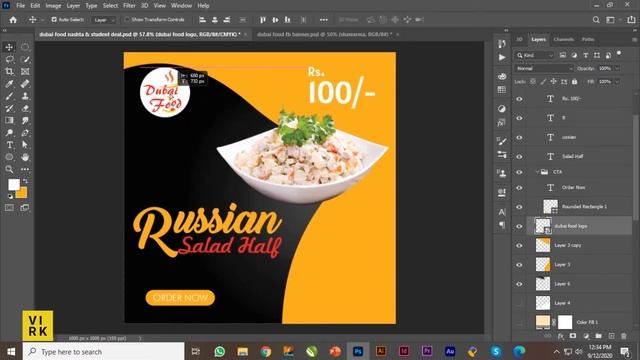Switch to the Paths tab
640x360 pixels.
click(588, 39)
